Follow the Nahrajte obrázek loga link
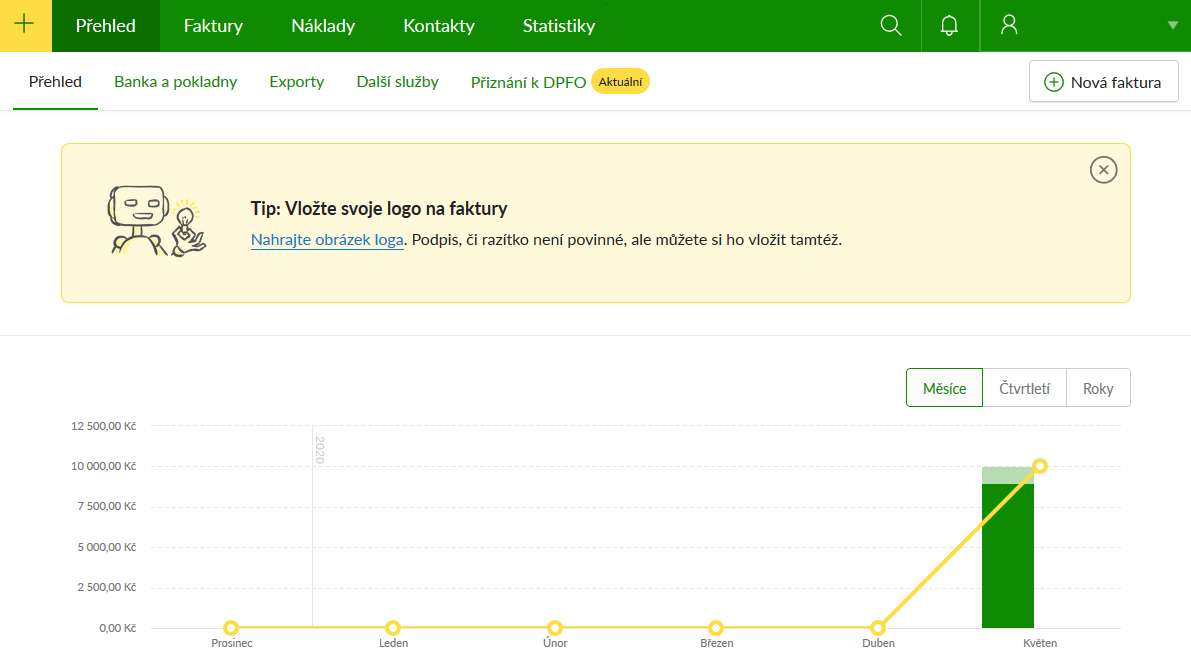 [x=327, y=240]
